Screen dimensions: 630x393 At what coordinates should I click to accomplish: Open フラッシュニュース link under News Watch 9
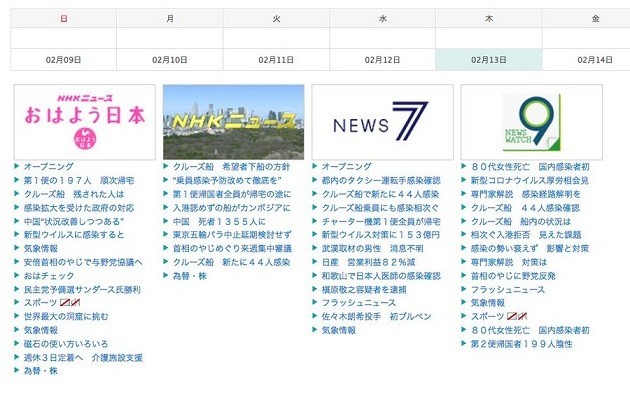(508, 289)
